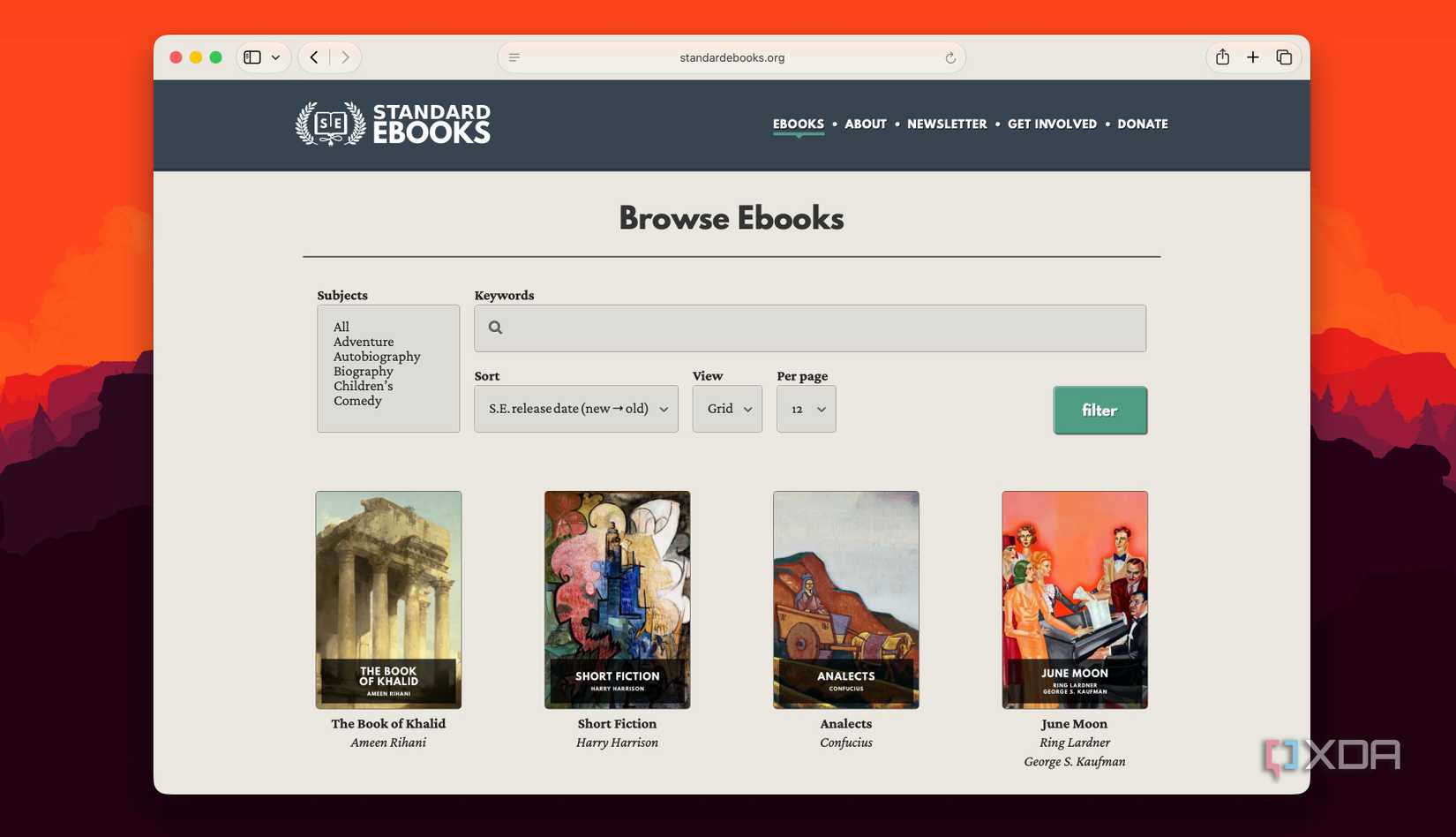This screenshot has height=837, width=1456.
Task: Open a new tab with the plus icon
Action: 1253,57
